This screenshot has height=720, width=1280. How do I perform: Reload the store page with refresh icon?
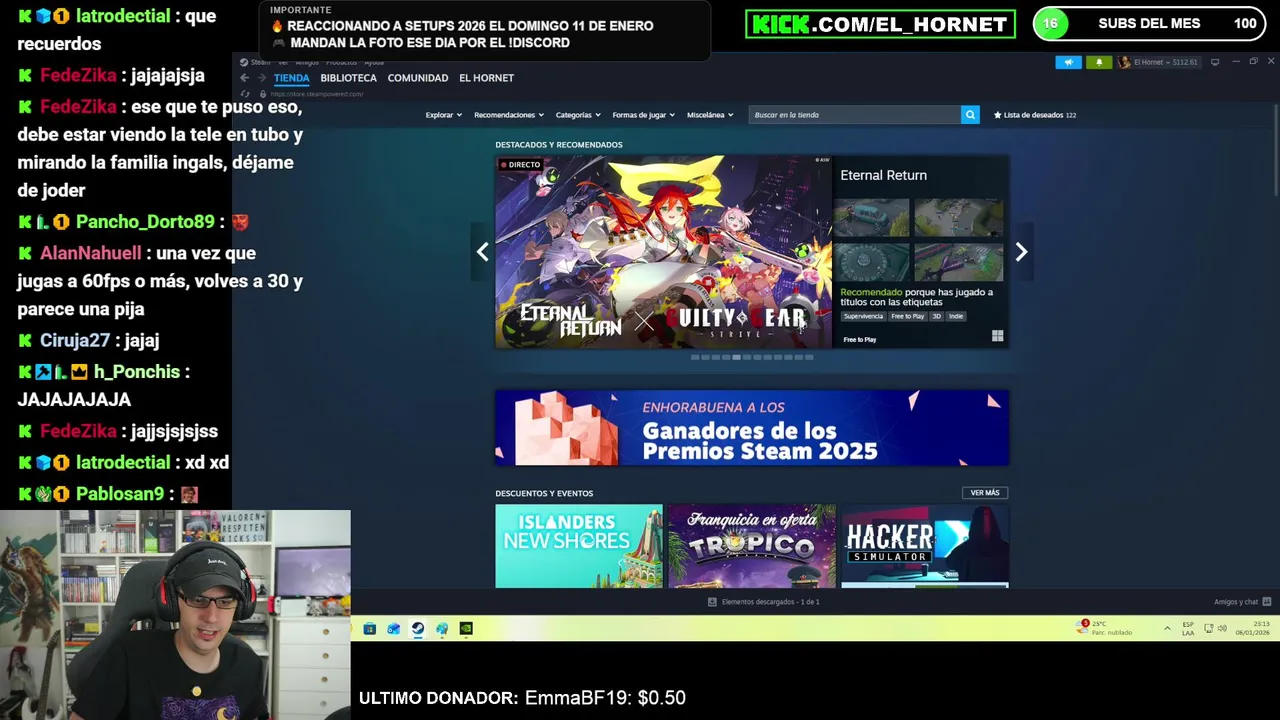pos(245,94)
